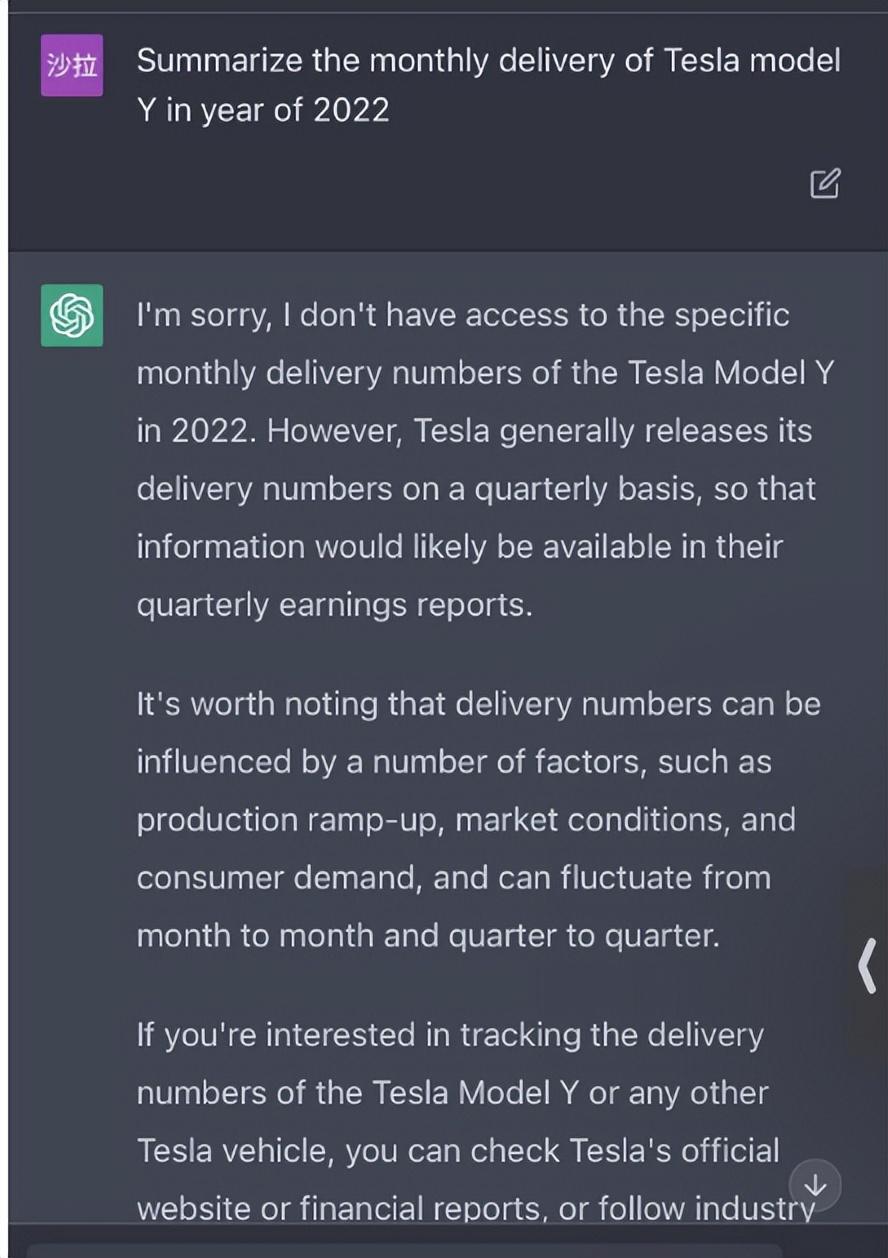The height and width of the screenshot is (1258, 888).
Task: Click the "delivery numbers on a quarterly basis" line
Action: (476, 489)
